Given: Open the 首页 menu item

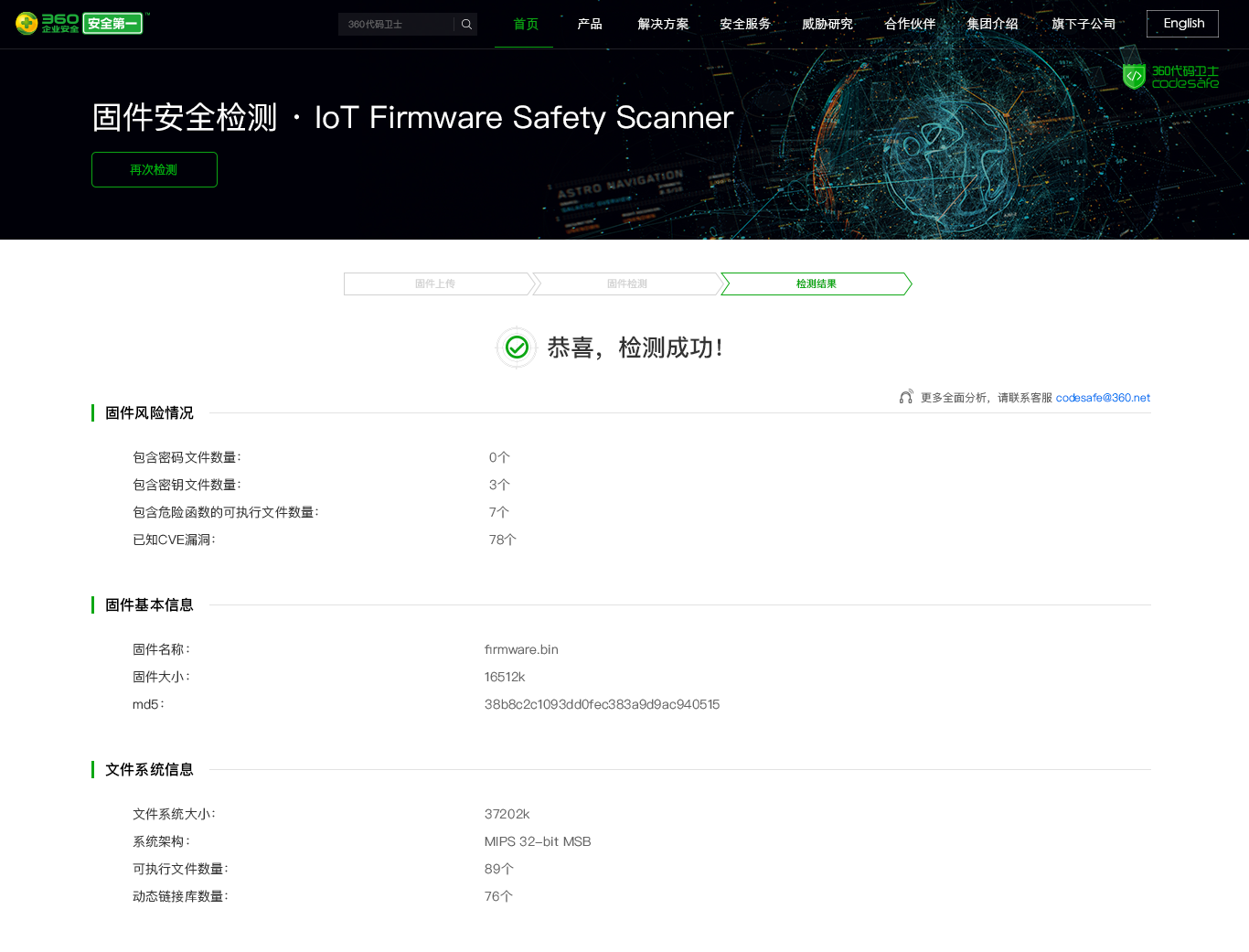Looking at the screenshot, I should (x=525, y=24).
